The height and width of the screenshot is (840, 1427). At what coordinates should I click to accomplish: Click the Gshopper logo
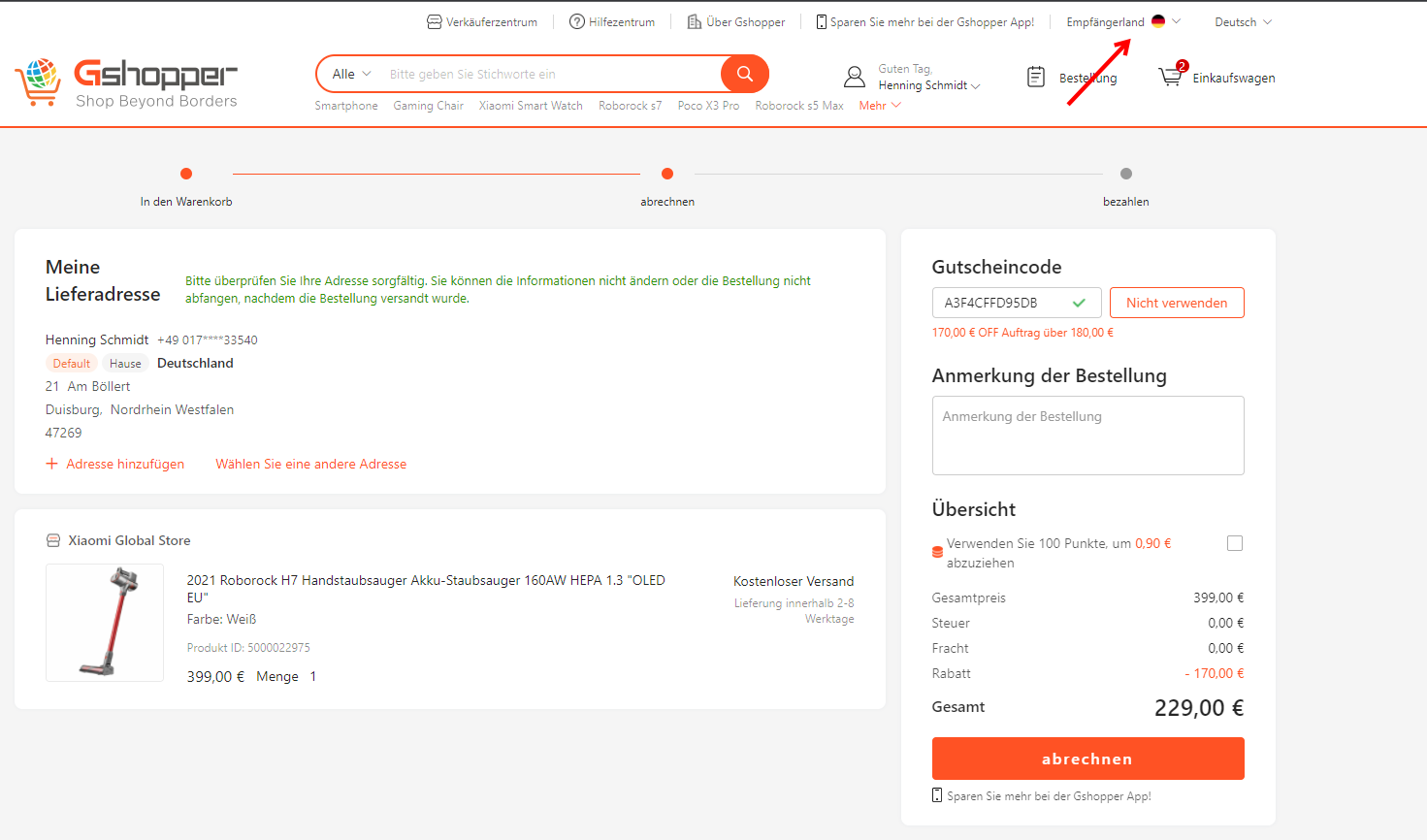click(x=126, y=82)
